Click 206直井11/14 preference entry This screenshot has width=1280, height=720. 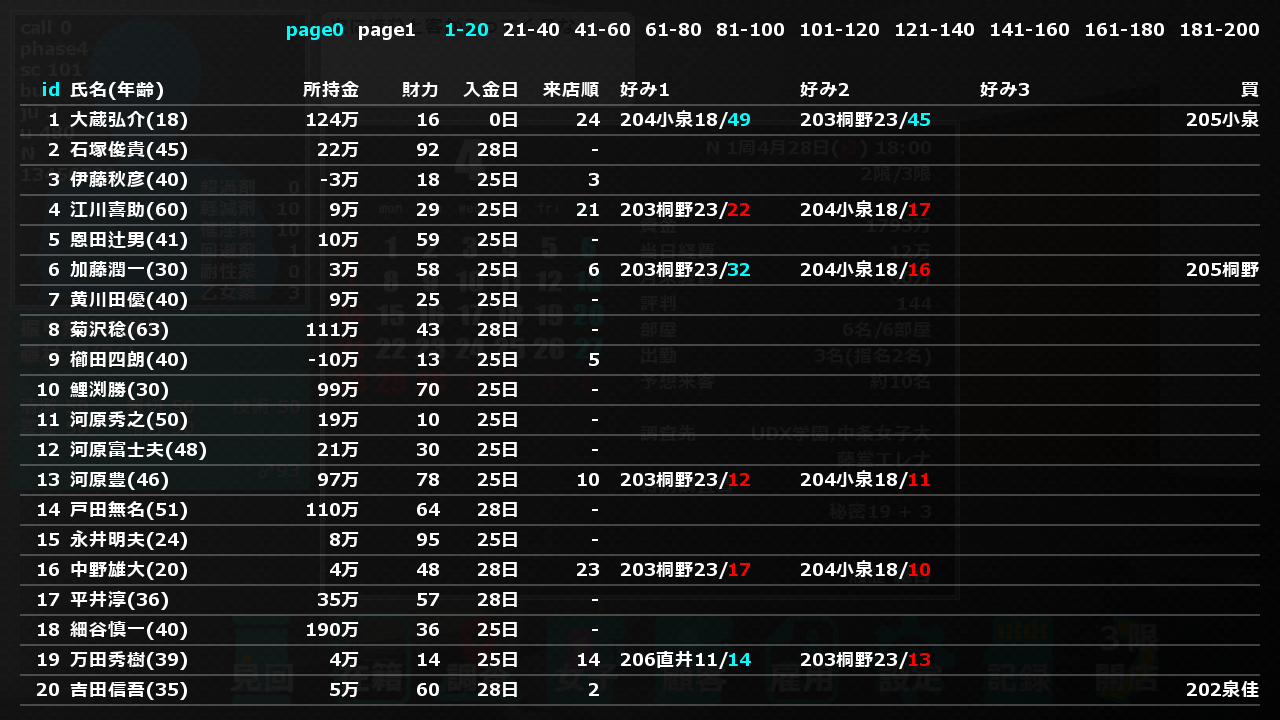(x=685, y=660)
